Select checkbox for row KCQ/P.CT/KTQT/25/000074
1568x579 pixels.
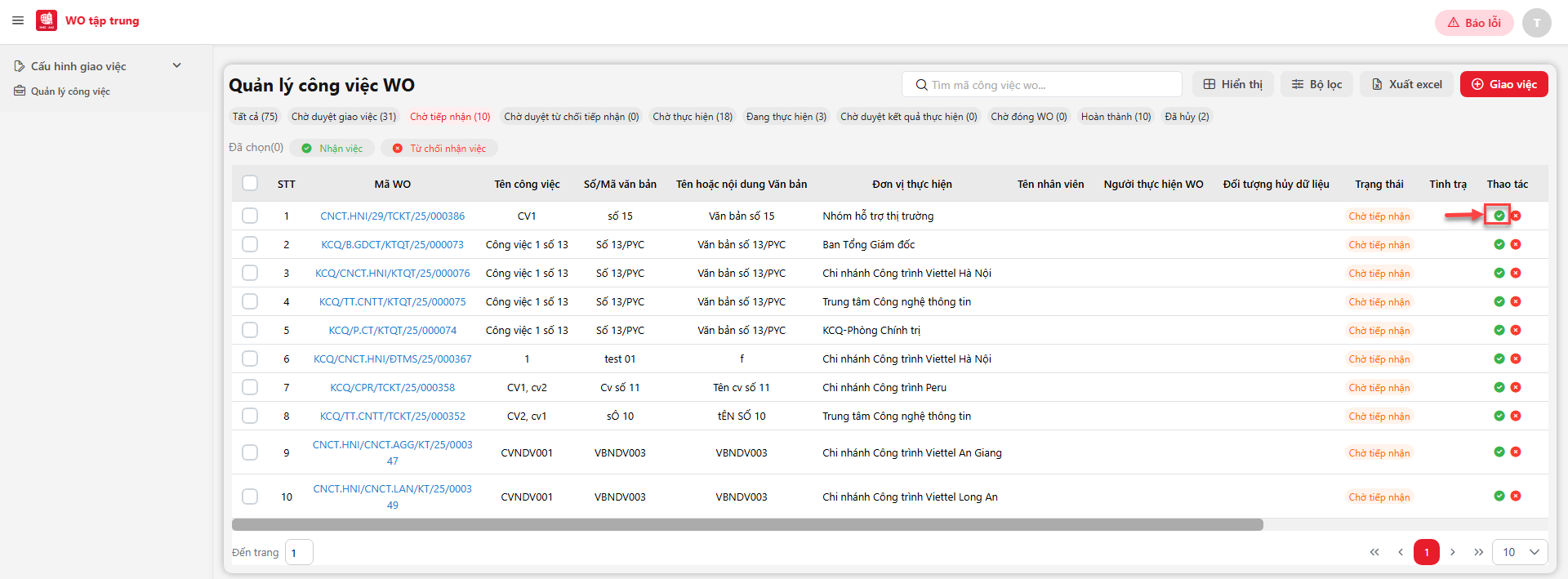tap(250, 330)
